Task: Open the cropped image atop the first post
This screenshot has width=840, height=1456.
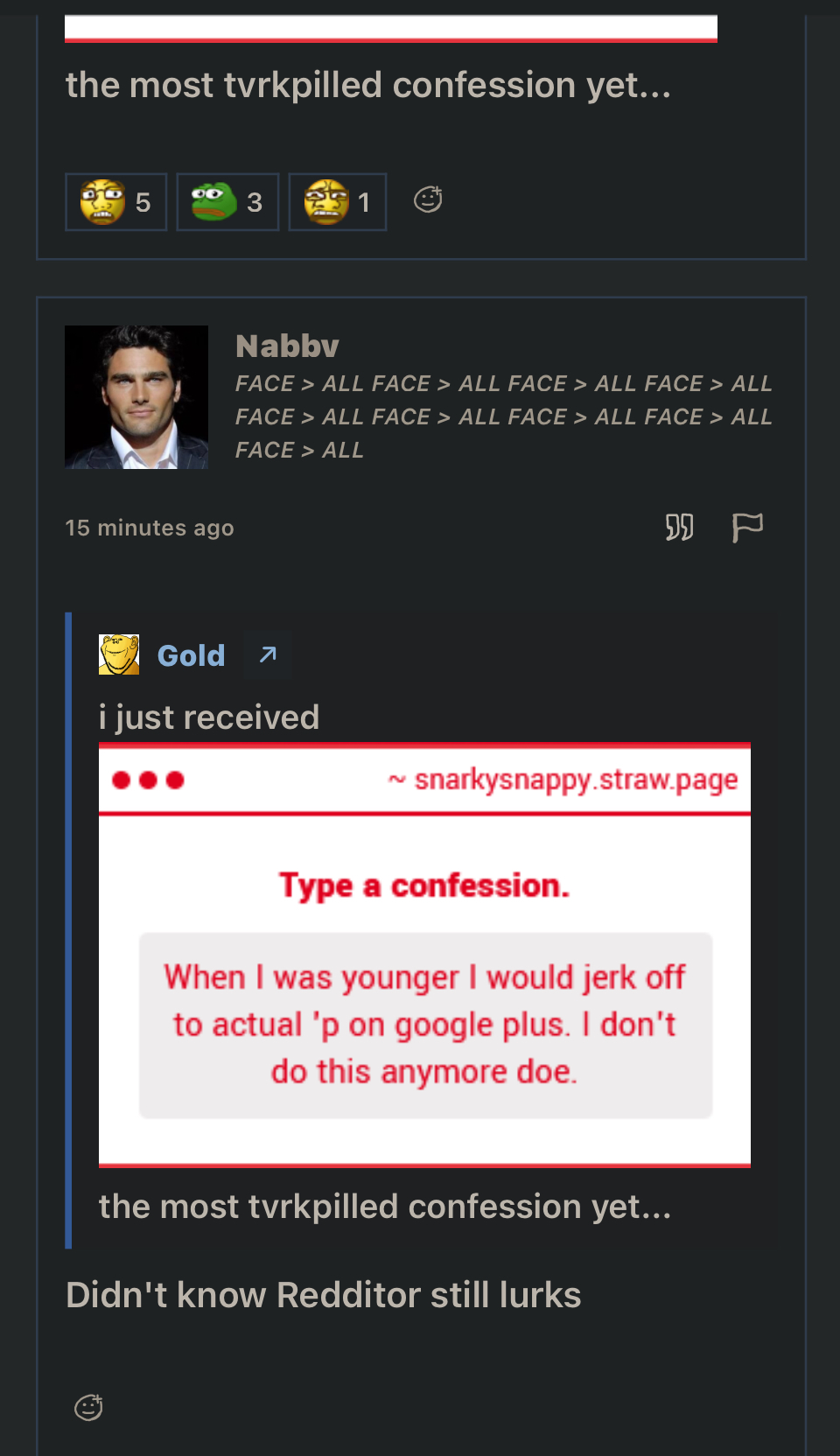Action: click(x=390, y=29)
